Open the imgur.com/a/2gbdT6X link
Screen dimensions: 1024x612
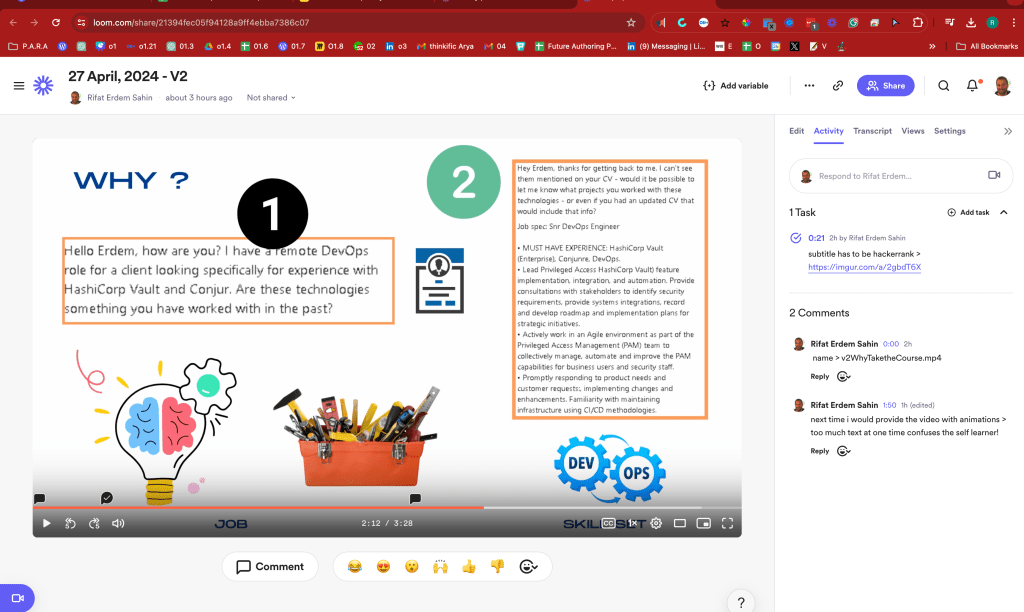tap(864, 267)
